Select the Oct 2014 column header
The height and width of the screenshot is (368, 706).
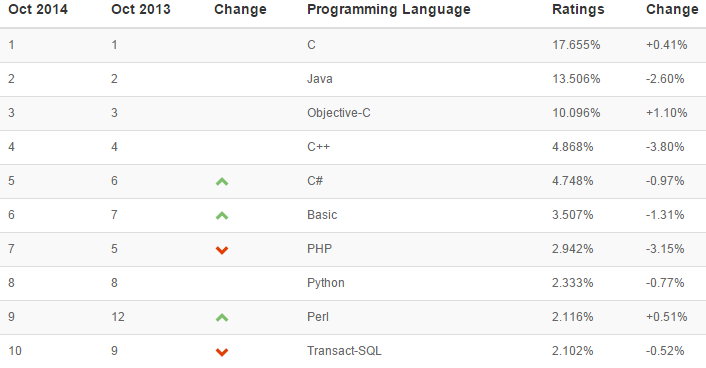38,9
